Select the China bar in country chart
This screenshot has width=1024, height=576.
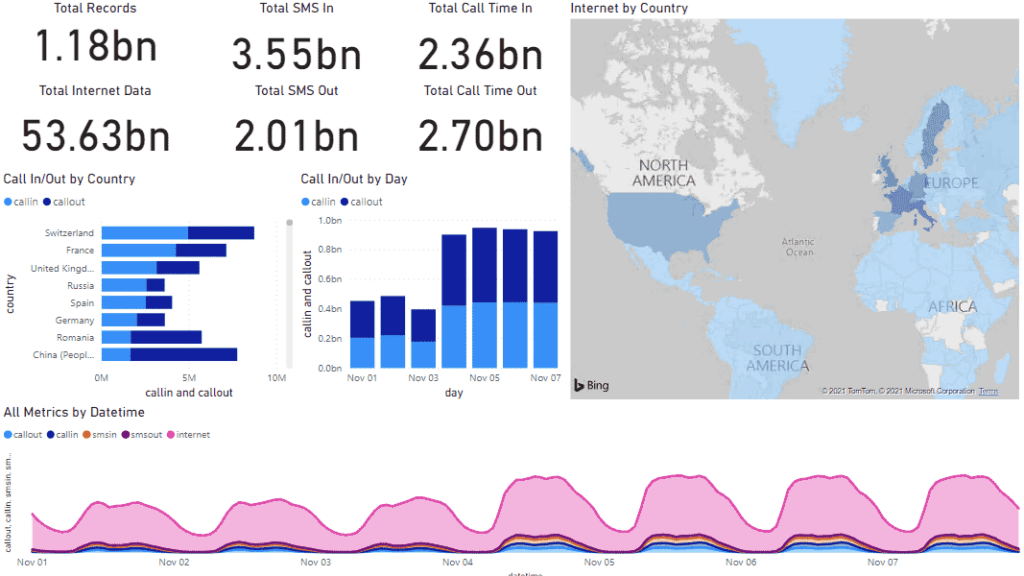coord(169,355)
